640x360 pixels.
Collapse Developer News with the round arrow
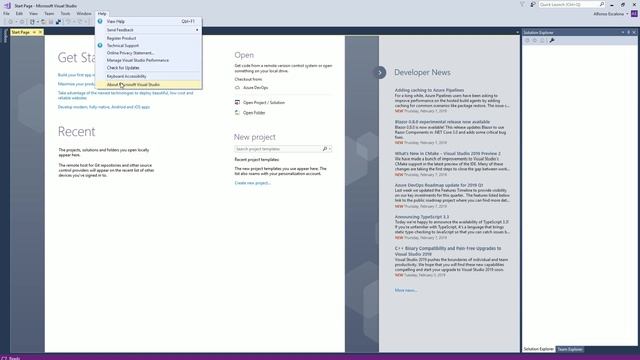[380, 73]
